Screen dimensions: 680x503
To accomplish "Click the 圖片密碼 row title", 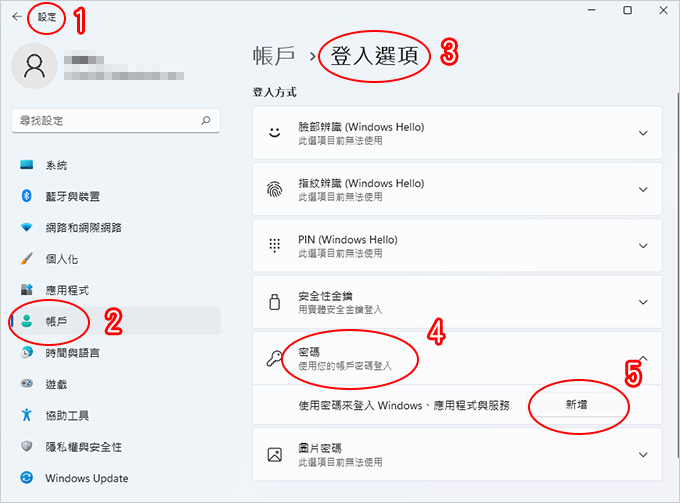I will coord(320,448).
